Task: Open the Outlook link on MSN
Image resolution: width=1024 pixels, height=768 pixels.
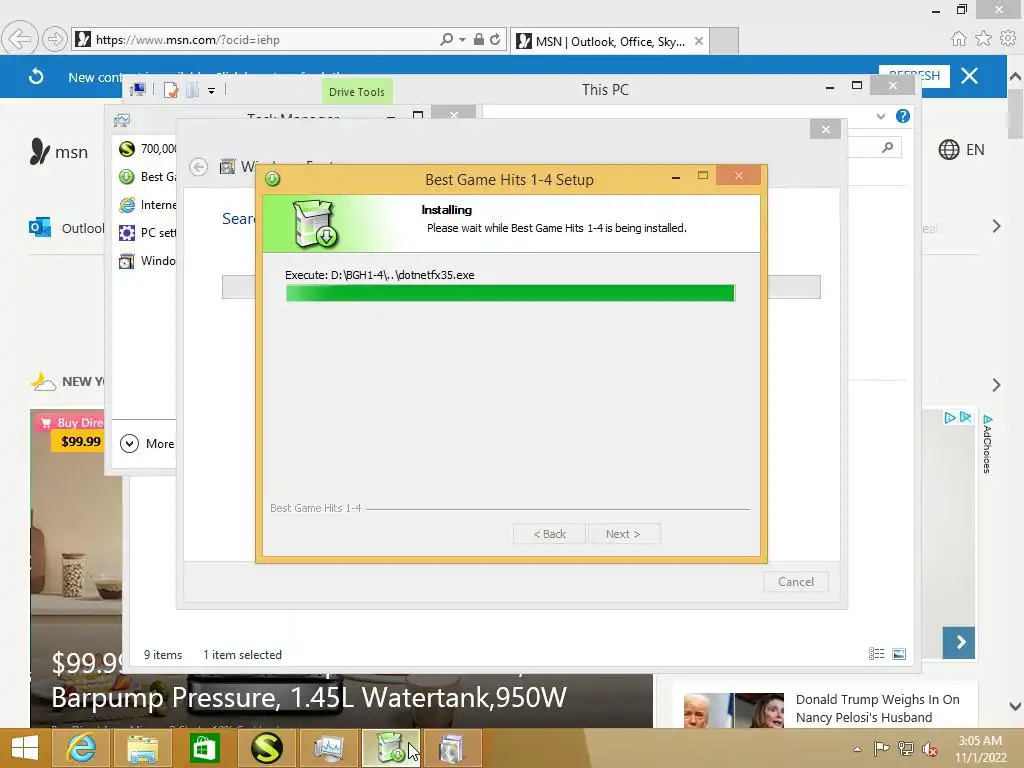Action: pyautogui.click(x=66, y=228)
